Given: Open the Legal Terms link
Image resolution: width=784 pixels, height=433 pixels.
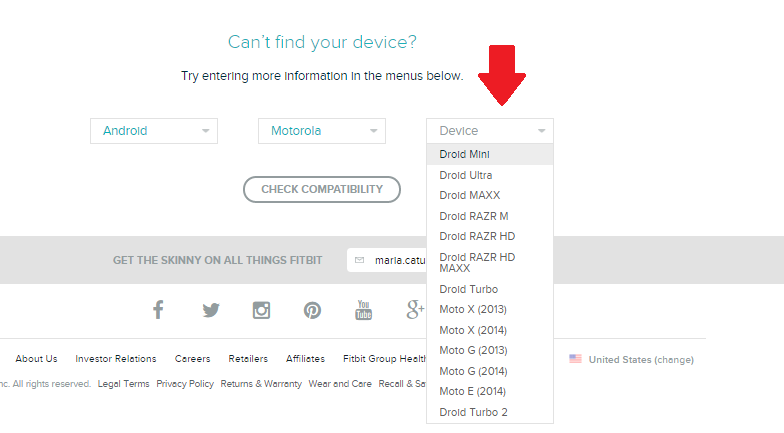Looking at the screenshot, I should pyautogui.click(x=124, y=384).
